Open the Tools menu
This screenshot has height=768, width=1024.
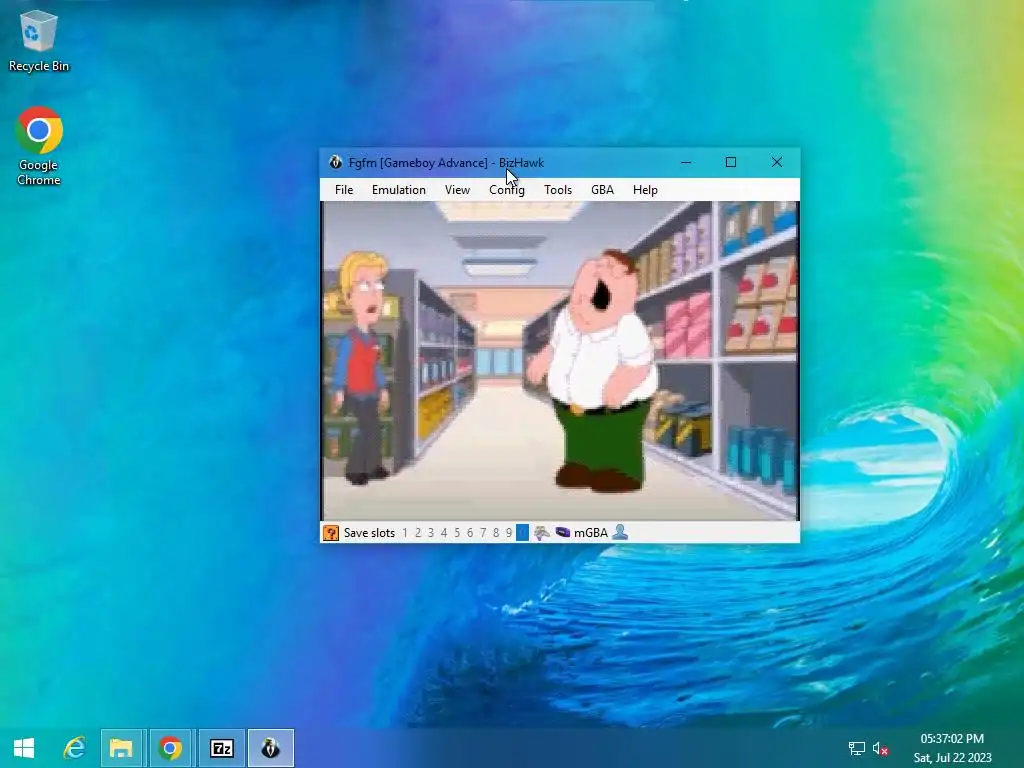558,190
